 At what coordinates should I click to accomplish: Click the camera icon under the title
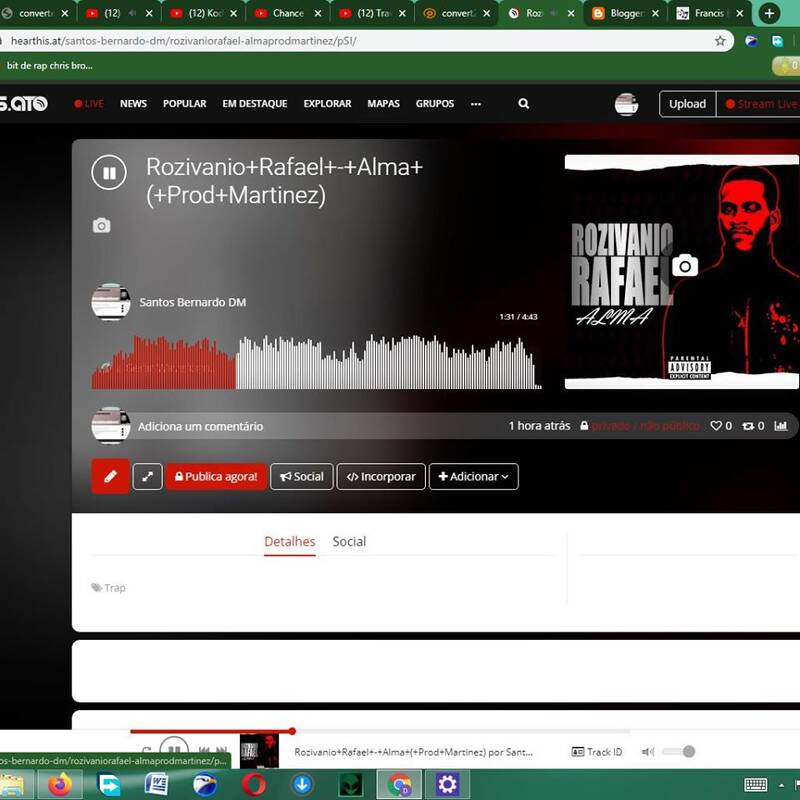101,226
